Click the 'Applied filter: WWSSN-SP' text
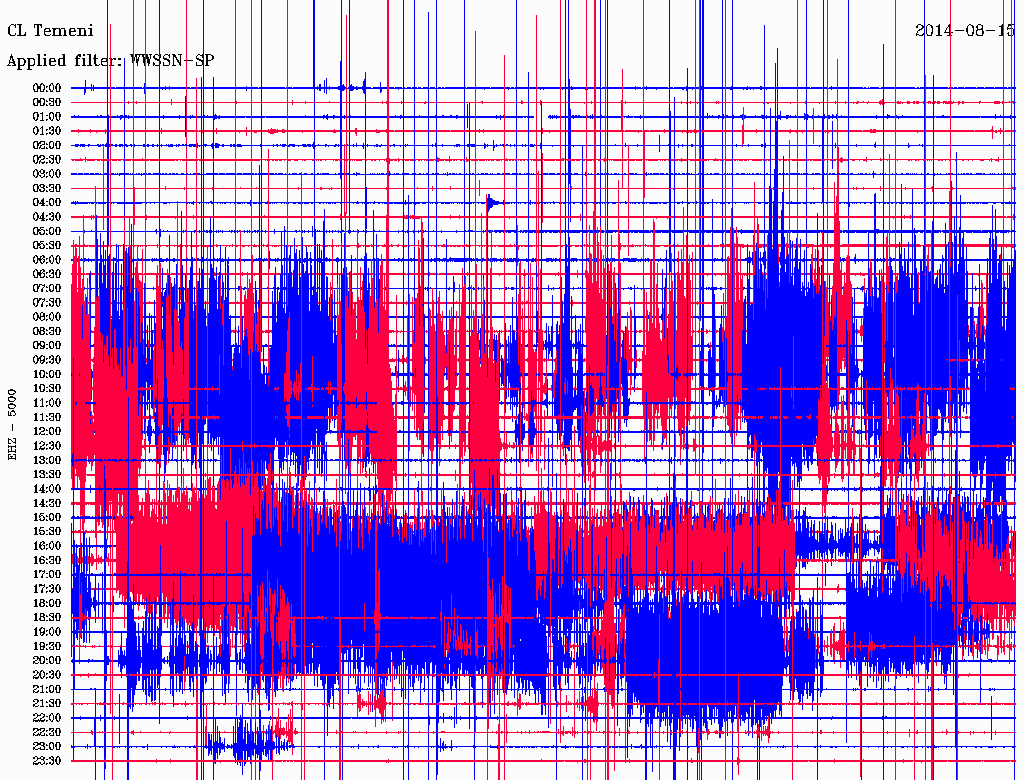 110,61
